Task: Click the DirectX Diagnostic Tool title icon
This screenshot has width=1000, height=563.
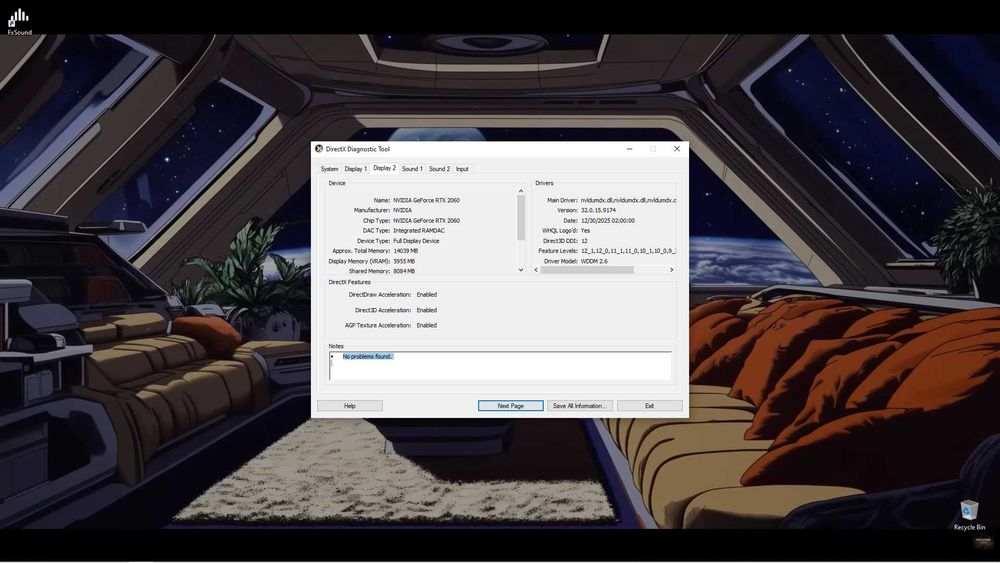Action: click(x=319, y=149)
